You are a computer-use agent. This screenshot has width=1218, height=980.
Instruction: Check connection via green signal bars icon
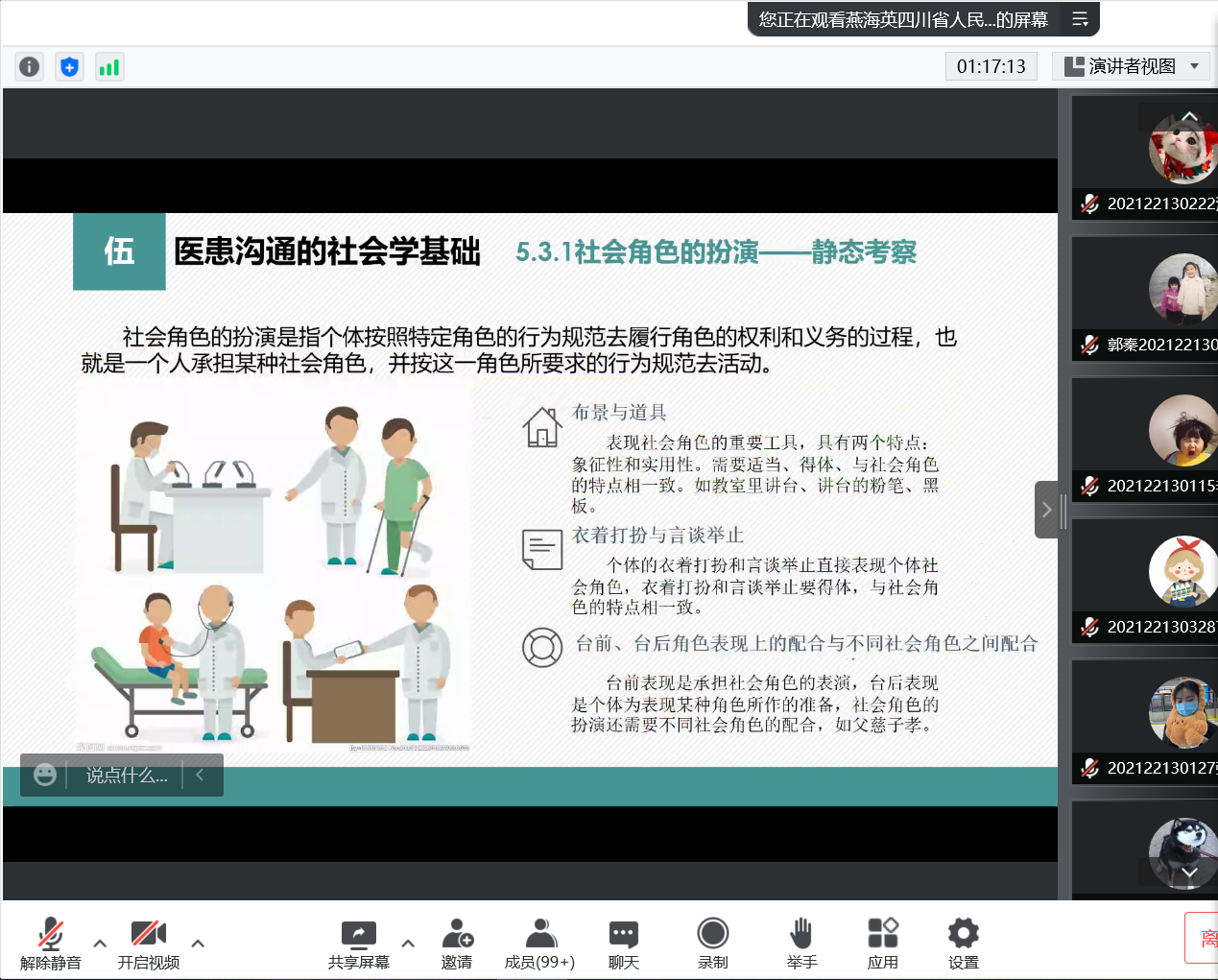tap(108, 66)
